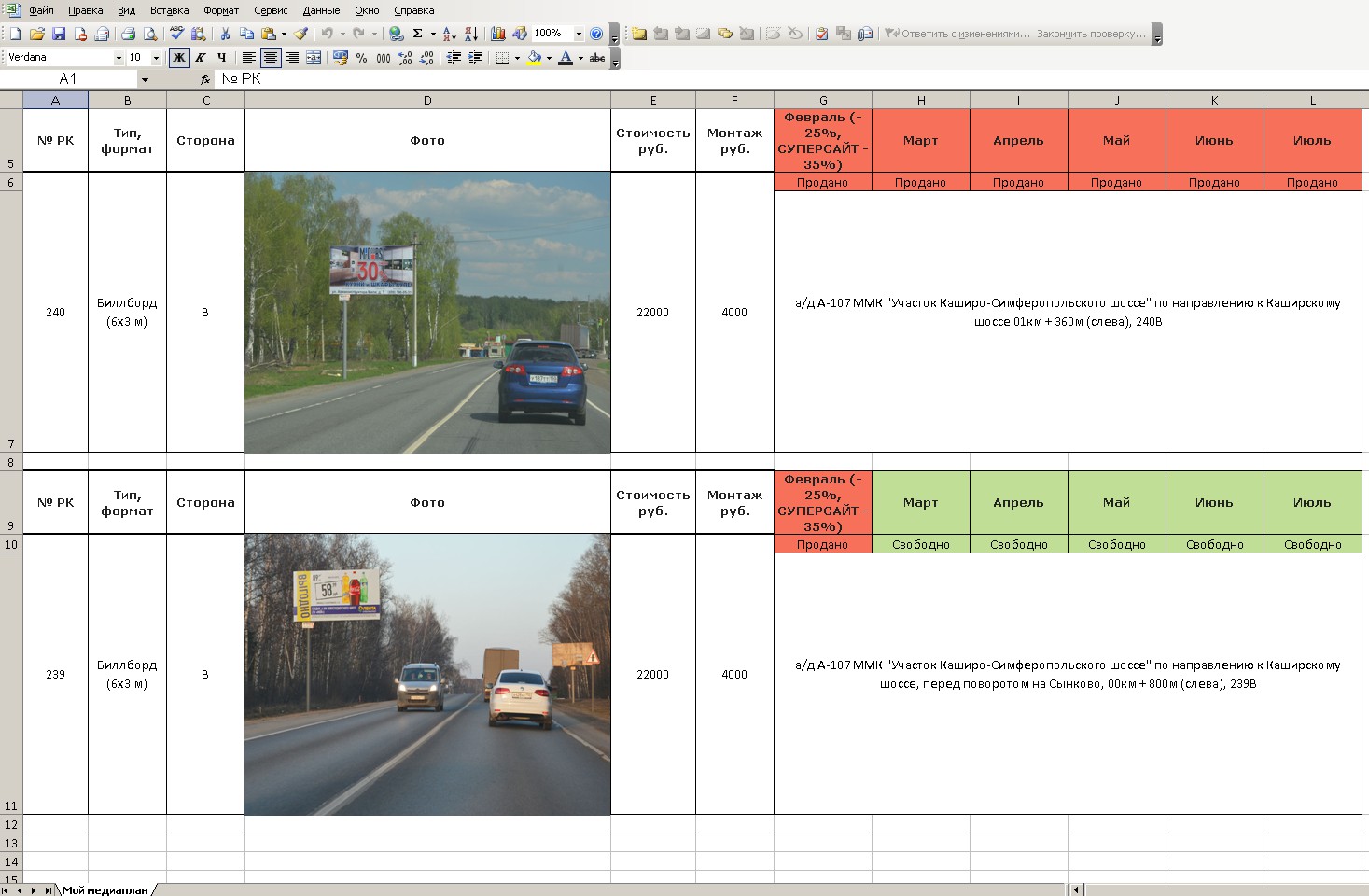Go to the next sheet tab arrow
The width and height of the screenshot is (1369, 896).
[x=33, y=889]
